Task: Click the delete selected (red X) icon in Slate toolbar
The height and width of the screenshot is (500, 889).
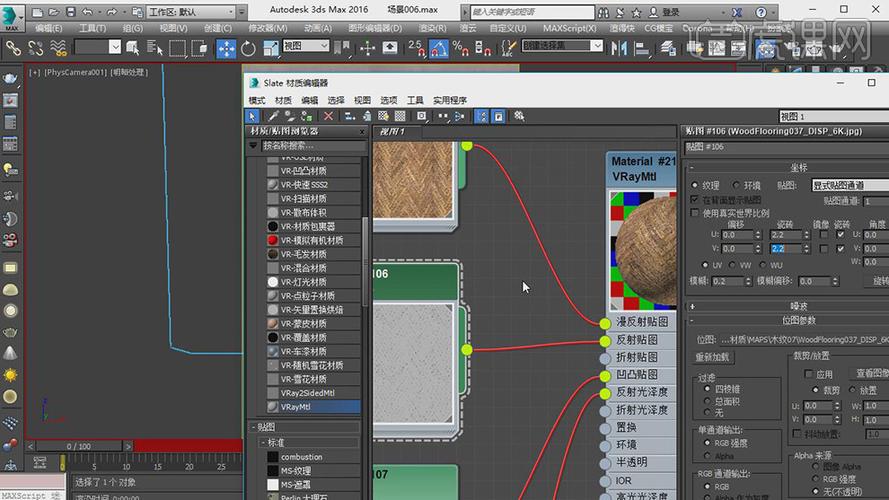Action: [x=328, y=116]
